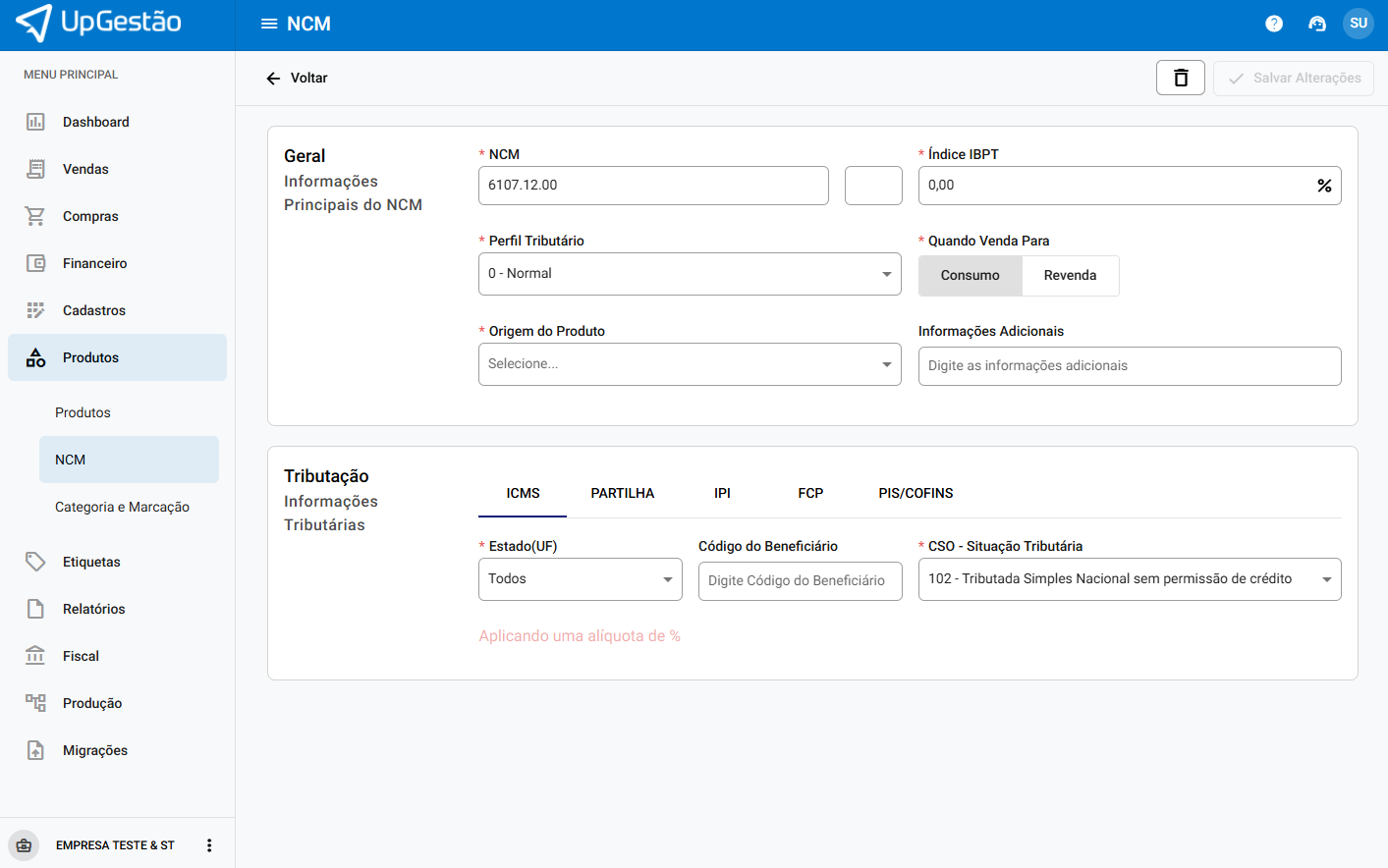Click the trash delete icon button
The width and height of the screenshot is (1388, 868).
click(1180, 78)
